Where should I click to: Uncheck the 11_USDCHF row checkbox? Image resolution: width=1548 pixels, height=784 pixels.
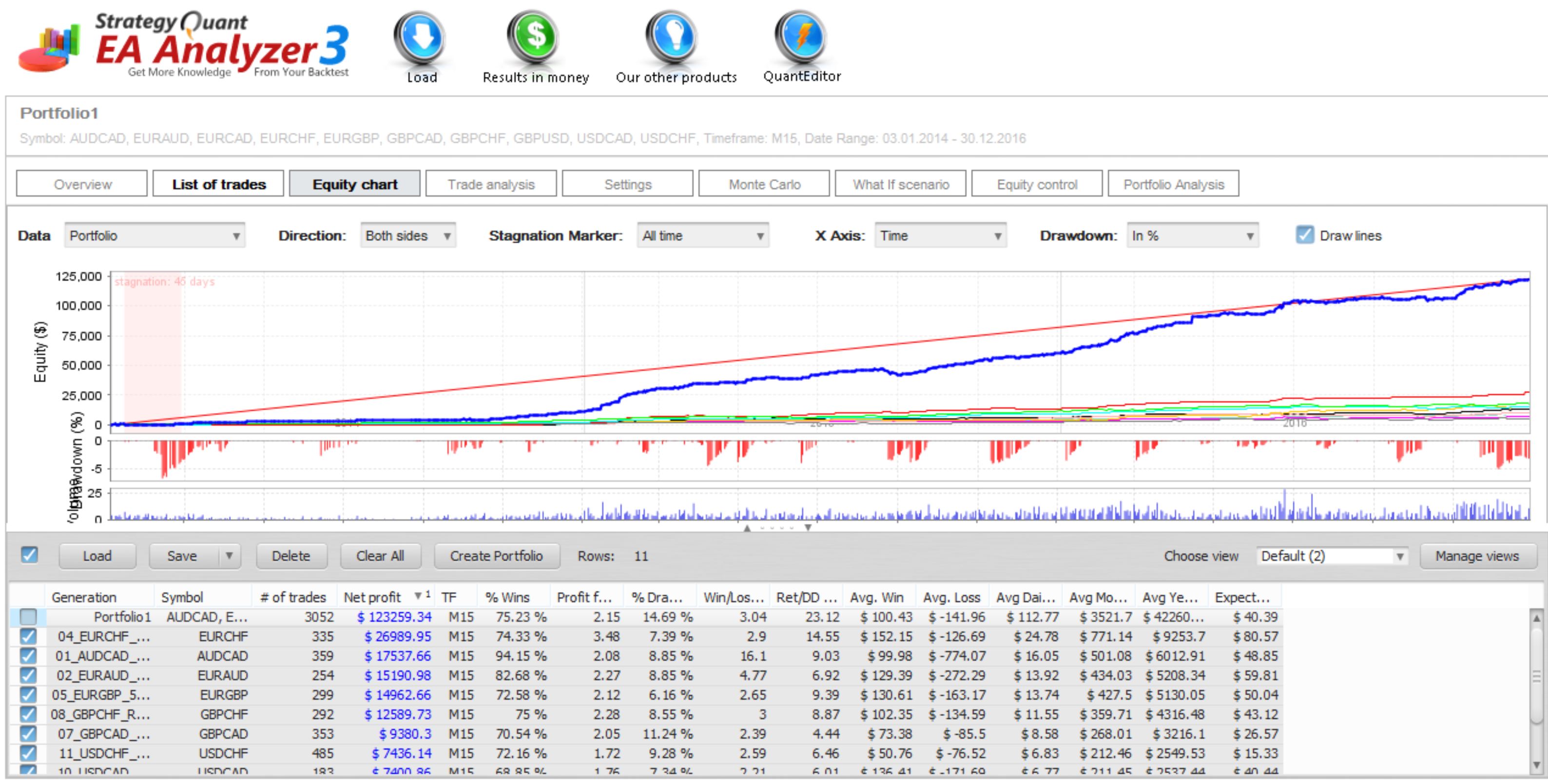pos(28,753)
